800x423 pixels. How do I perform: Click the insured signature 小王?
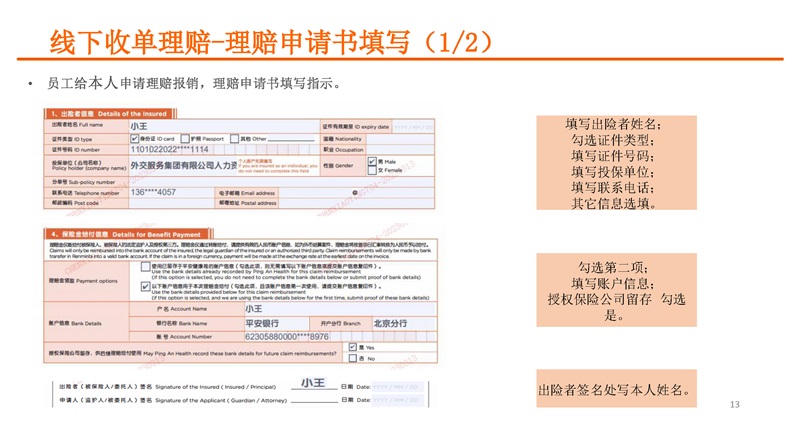click(x=313, y=383)
